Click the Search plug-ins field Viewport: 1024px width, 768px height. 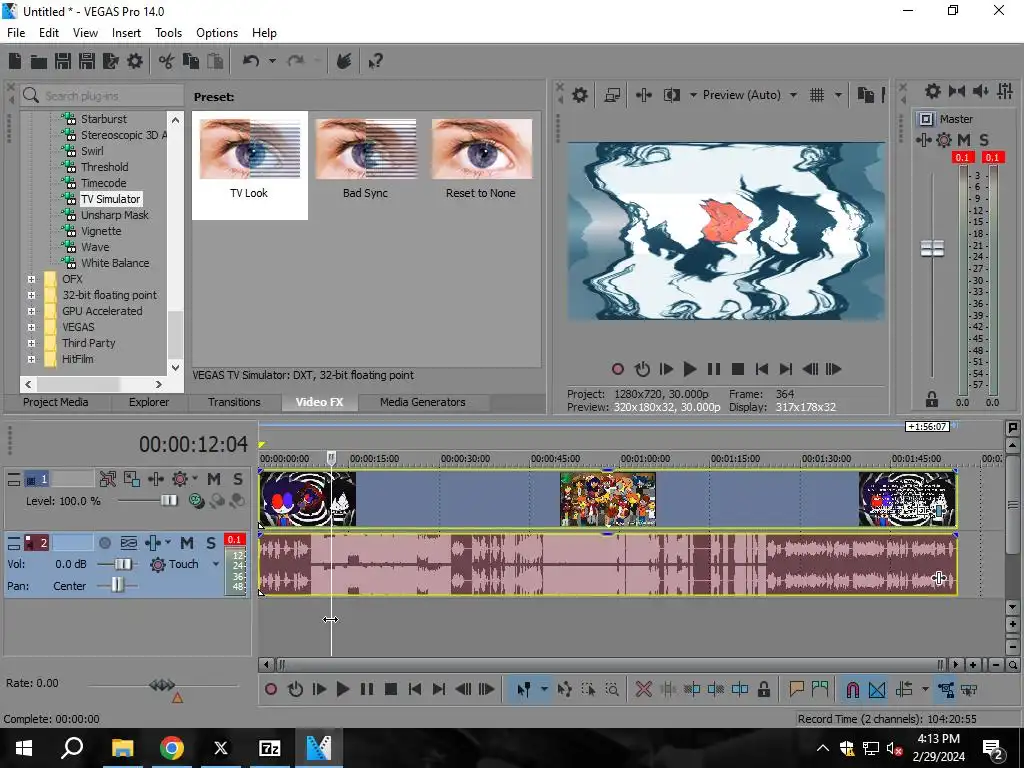[102, 95]
